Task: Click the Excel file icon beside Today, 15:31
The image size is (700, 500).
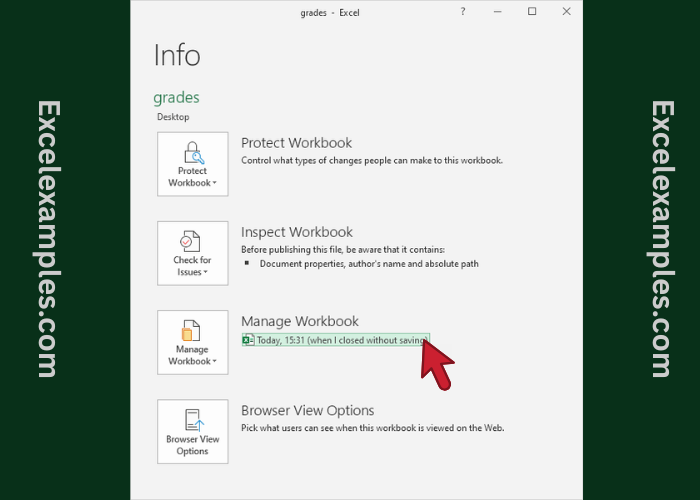Action: (x=248, y=340)
